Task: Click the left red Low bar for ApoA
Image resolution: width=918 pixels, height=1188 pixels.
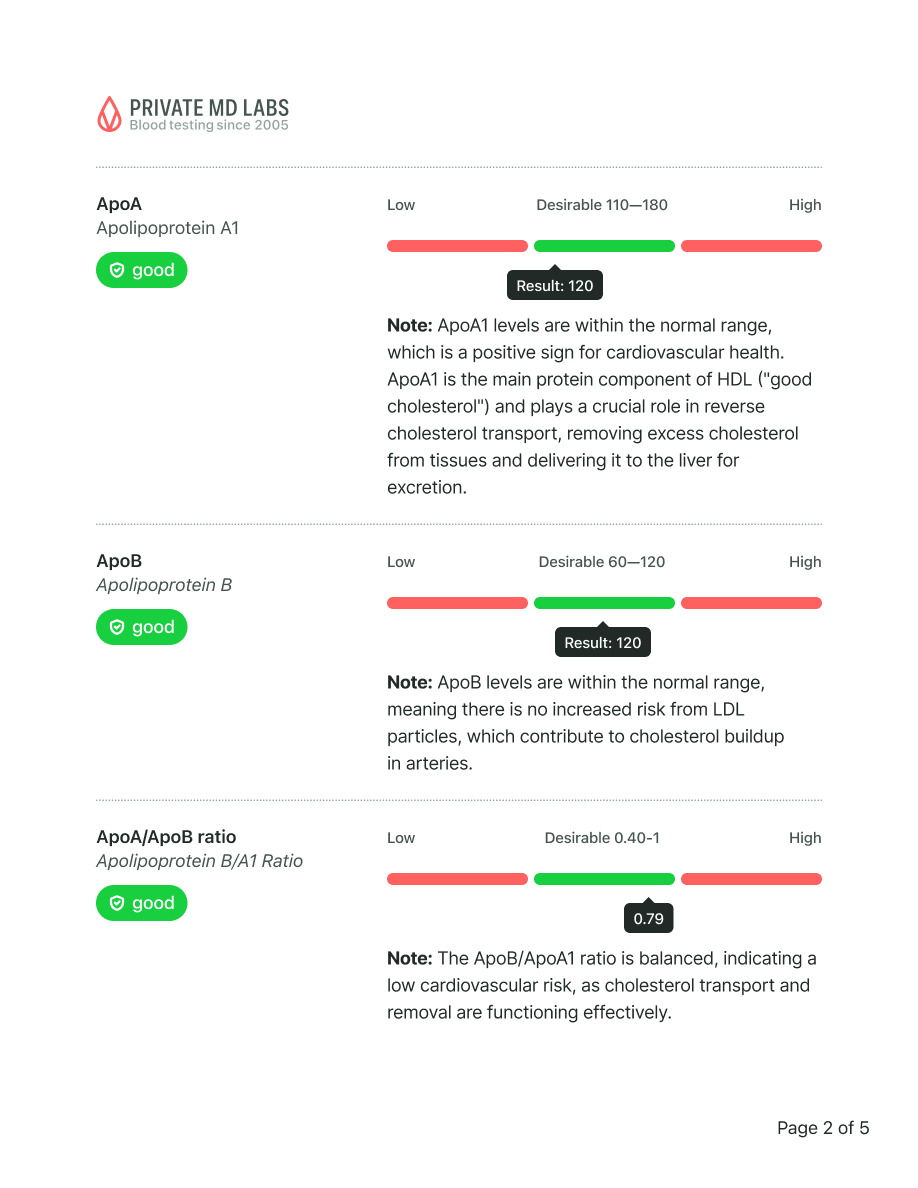Action: [457, 246]
